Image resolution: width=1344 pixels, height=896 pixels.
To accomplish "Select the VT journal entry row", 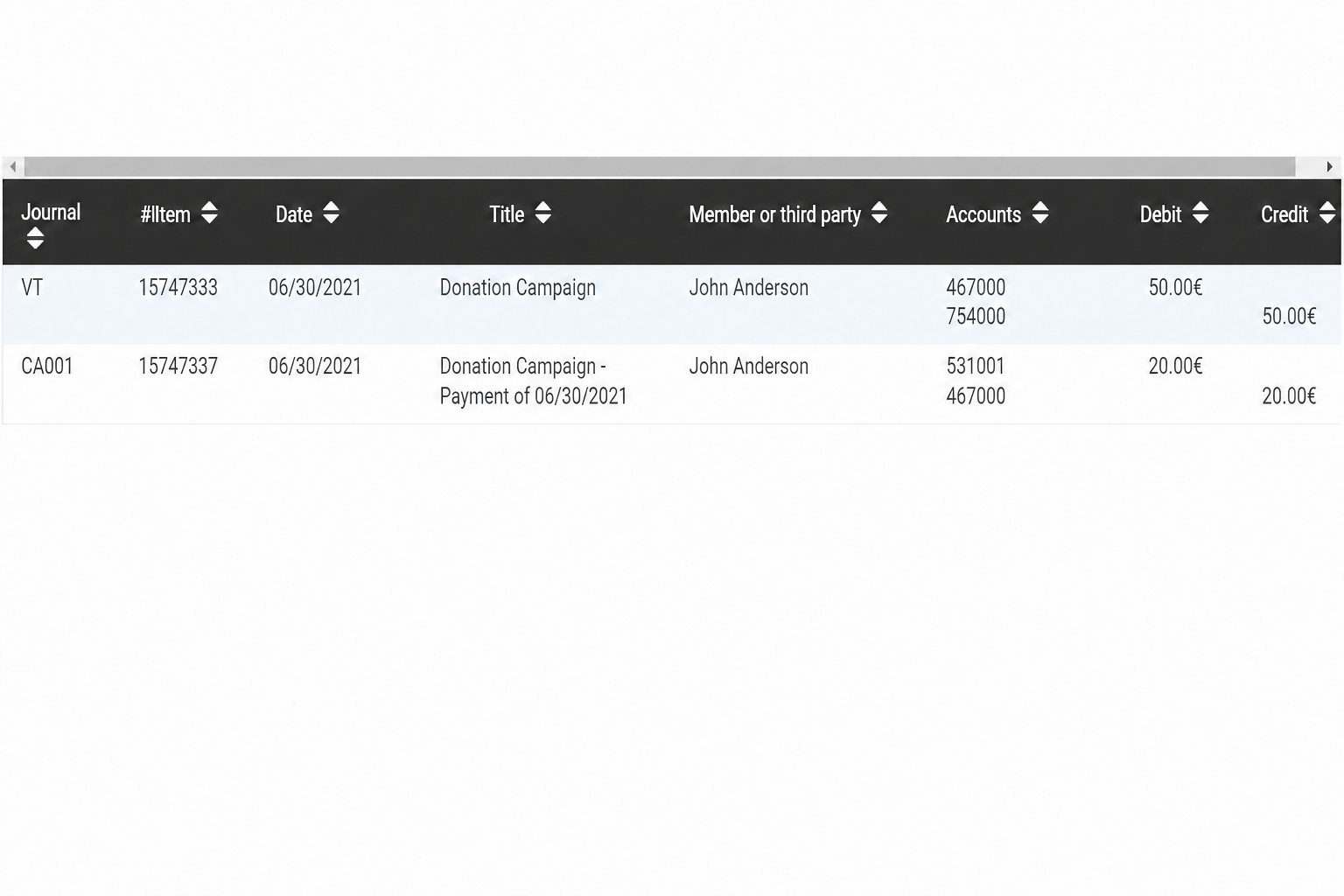I will [672, 304].
